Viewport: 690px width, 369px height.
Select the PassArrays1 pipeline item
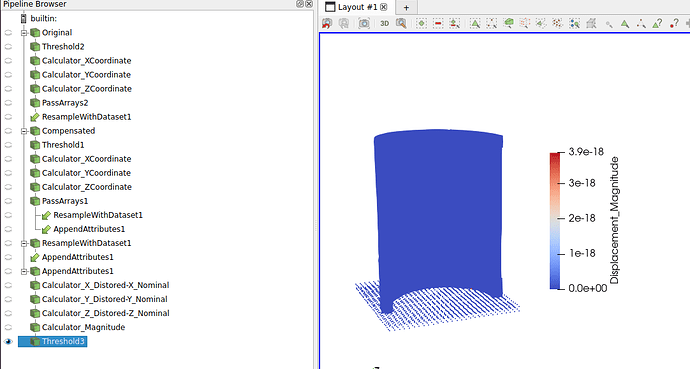[x=65, y=201]
